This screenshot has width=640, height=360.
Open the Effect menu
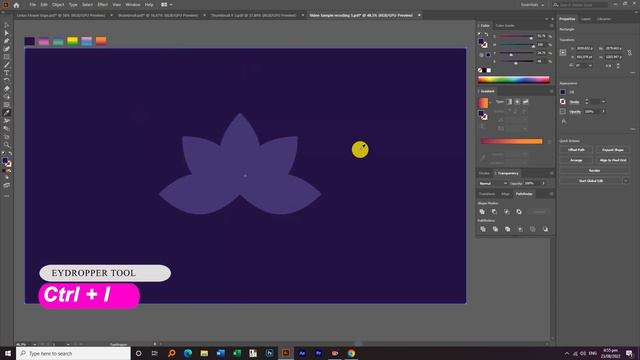(x=102, y=5)
